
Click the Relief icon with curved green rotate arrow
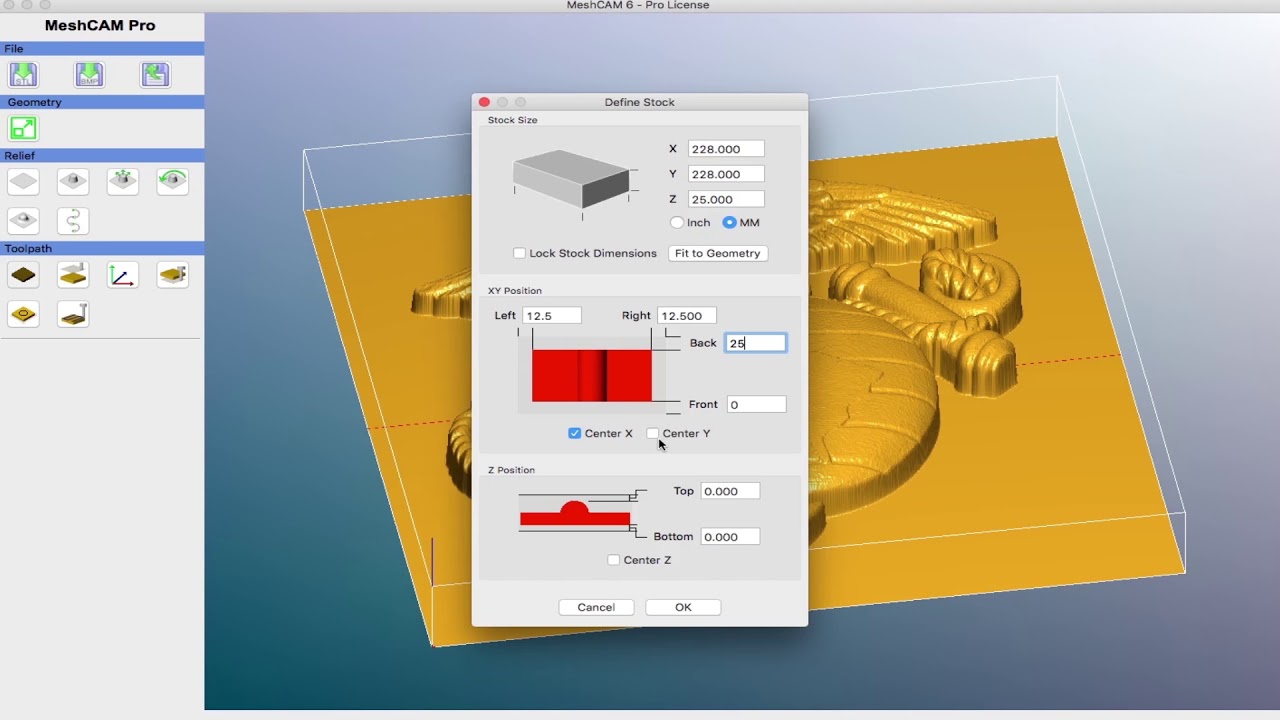tap(173, 181)
